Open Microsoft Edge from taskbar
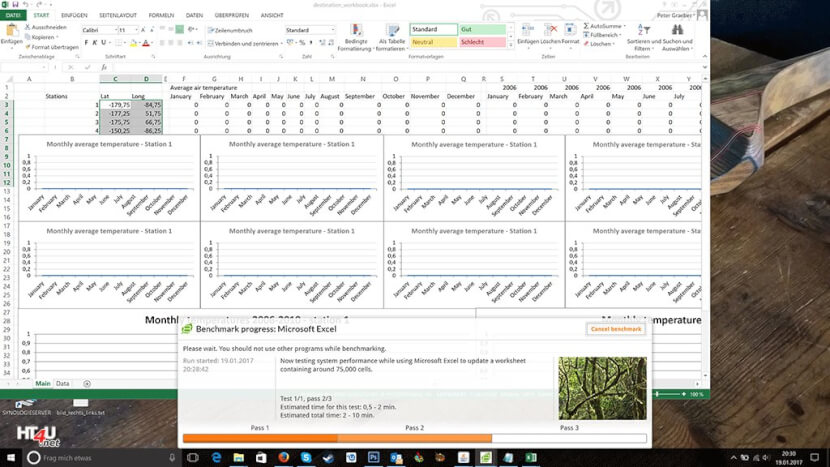The image size is (830, 467). point(216,457)
